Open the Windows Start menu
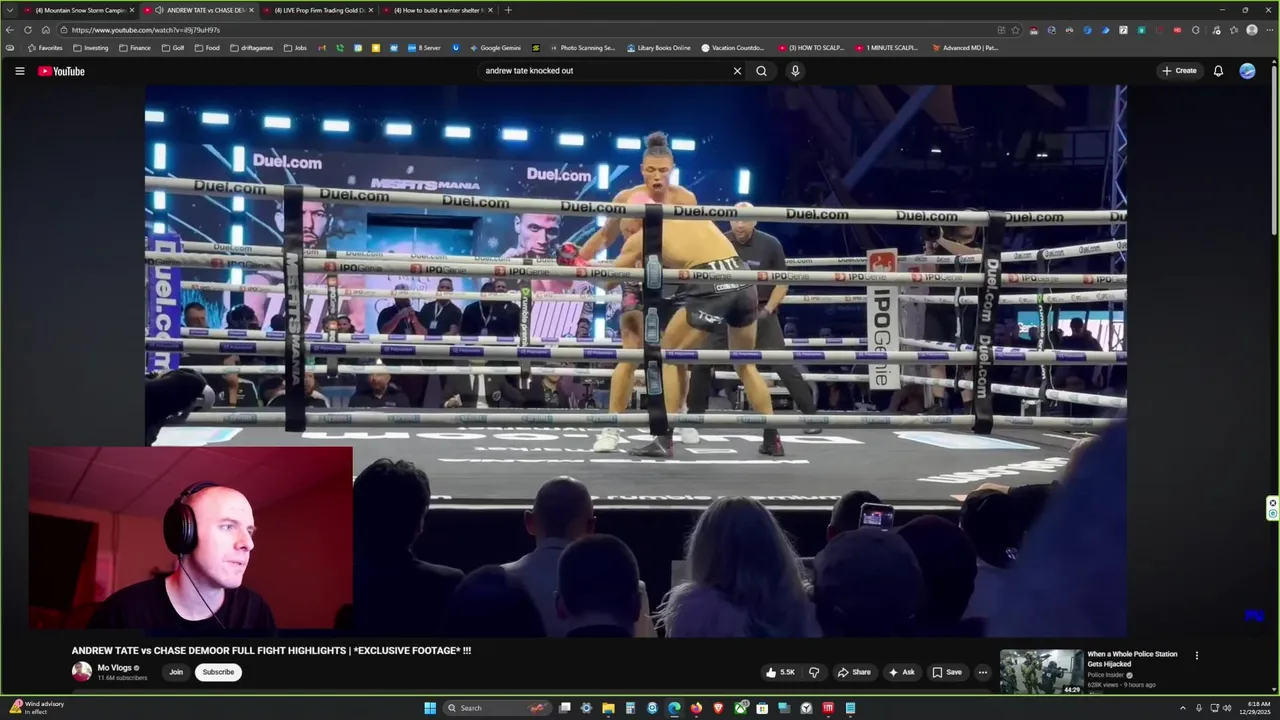The image size is (1280, 720). click(x=430, y=708)
